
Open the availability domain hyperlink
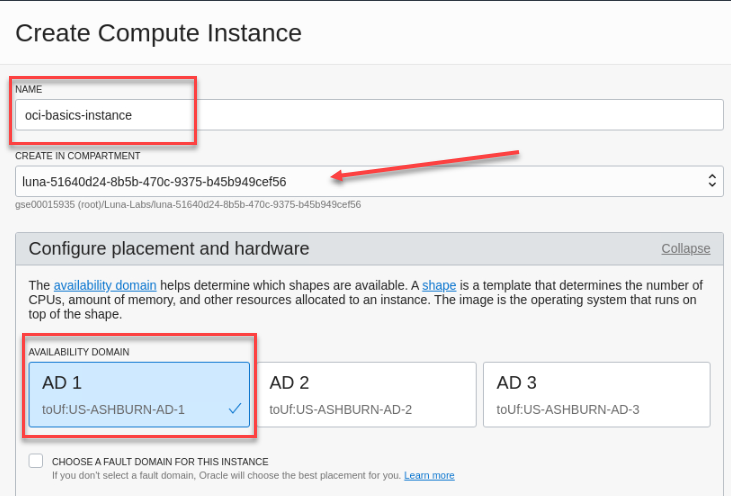(105, 285)
